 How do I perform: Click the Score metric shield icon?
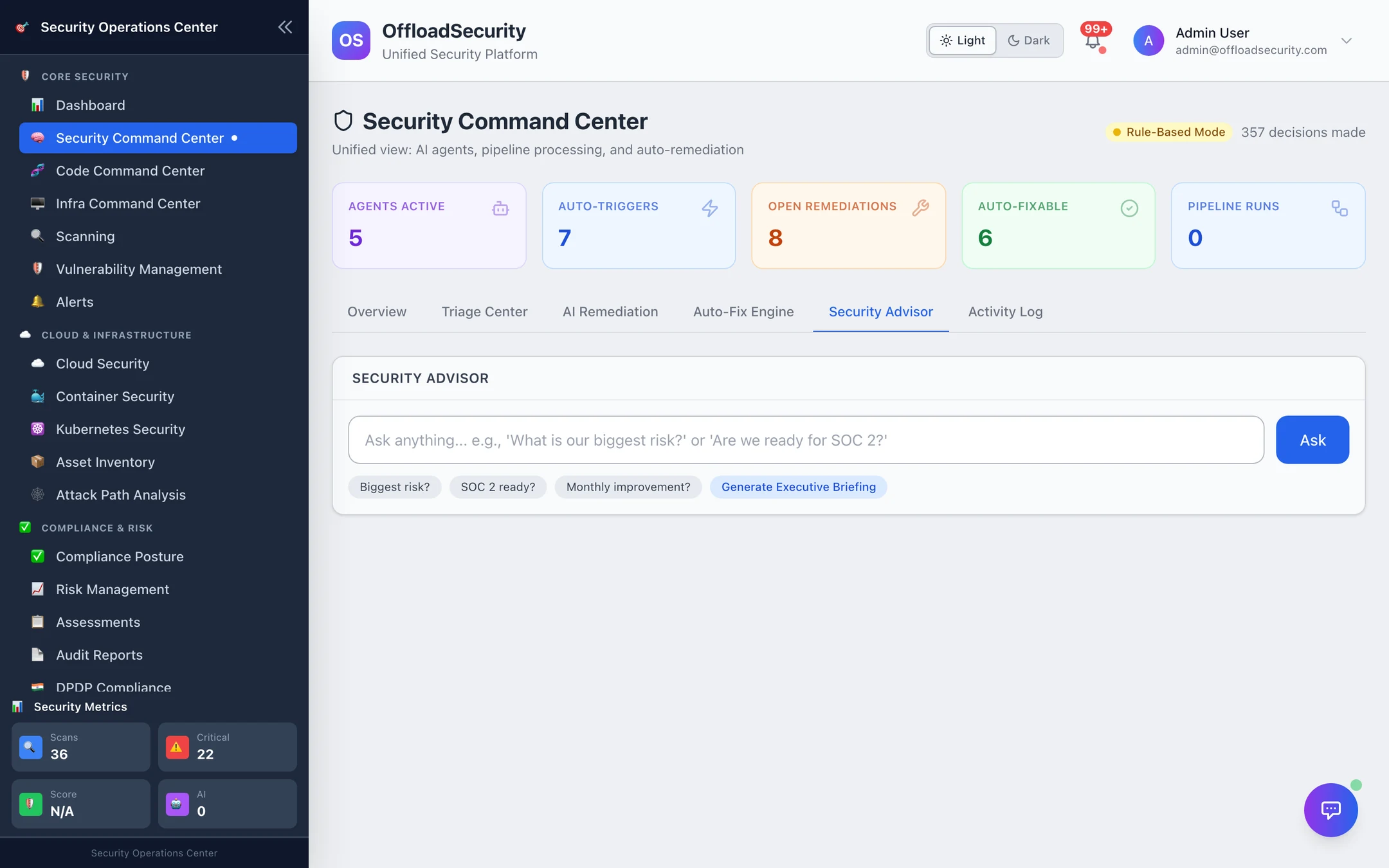(31, 804)
